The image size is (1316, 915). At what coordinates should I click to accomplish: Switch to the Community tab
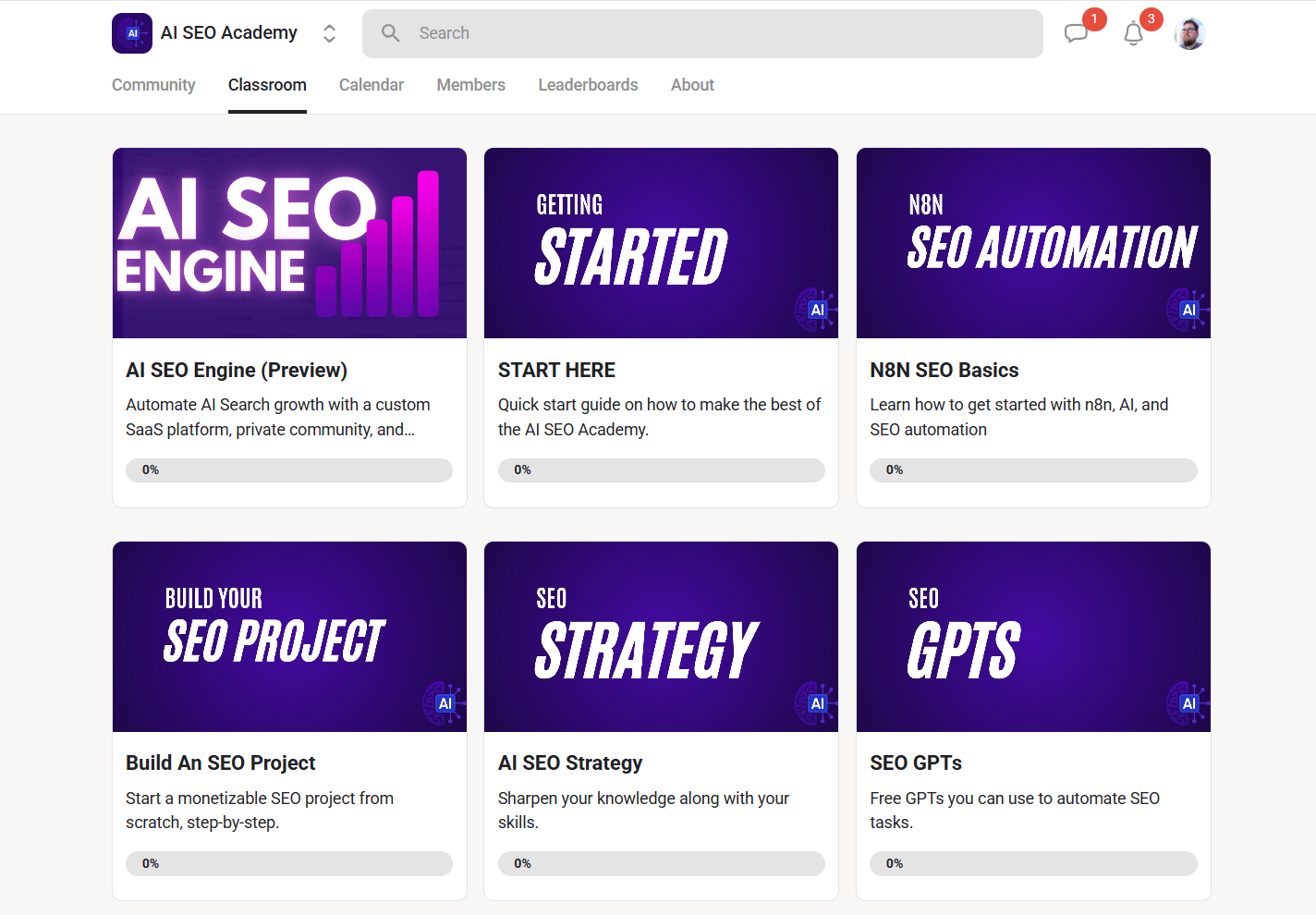[x=153, y=85]
